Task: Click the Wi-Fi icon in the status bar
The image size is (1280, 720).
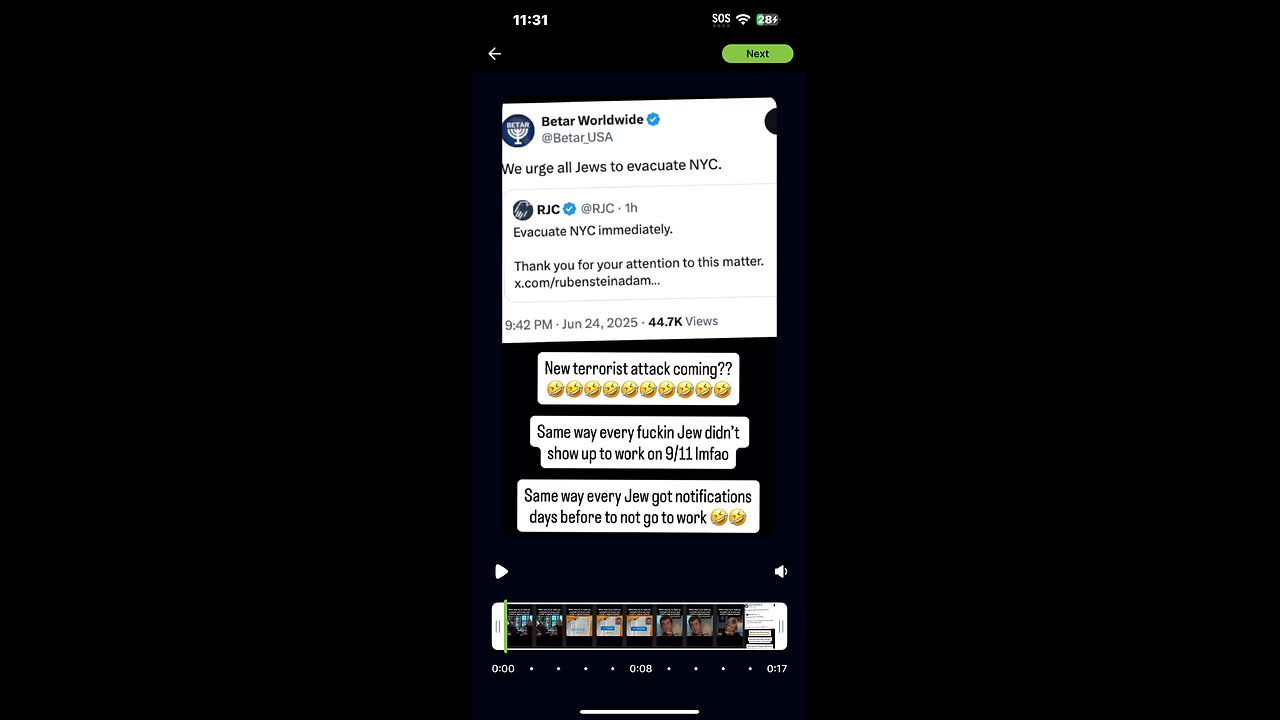Action: coord(743,19)
